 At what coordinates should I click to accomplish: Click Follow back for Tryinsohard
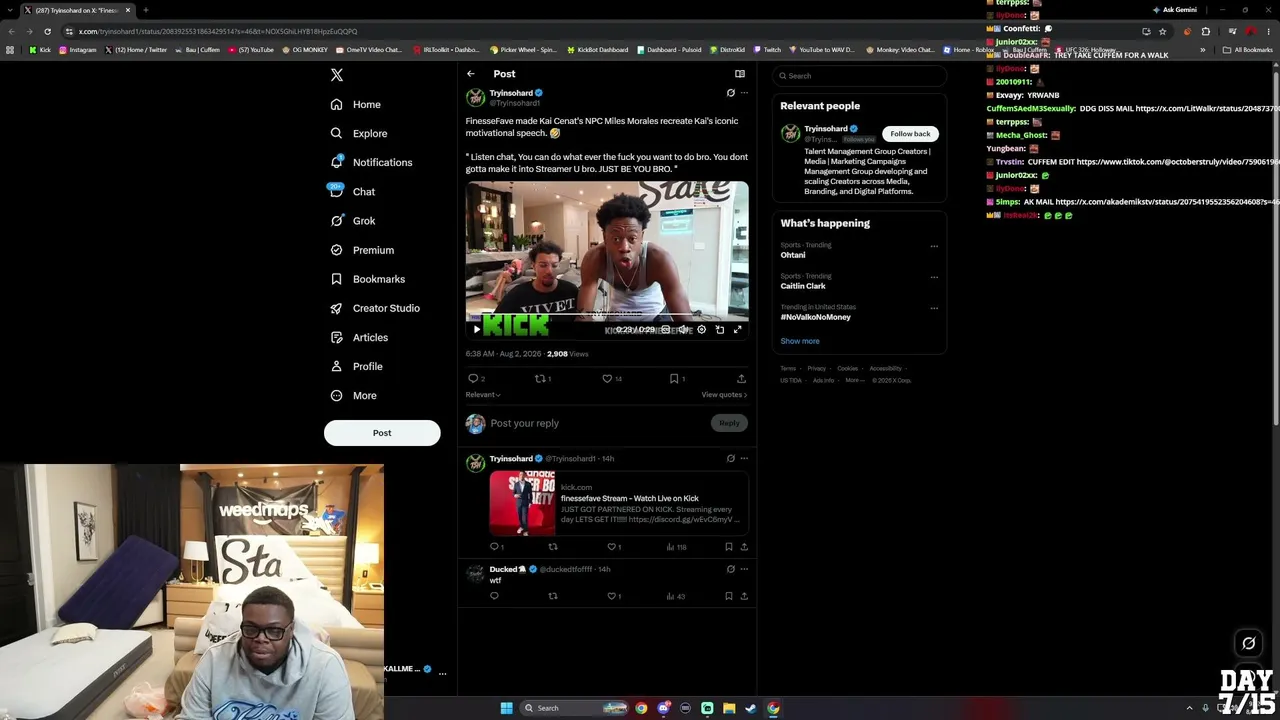coord(910,134)
